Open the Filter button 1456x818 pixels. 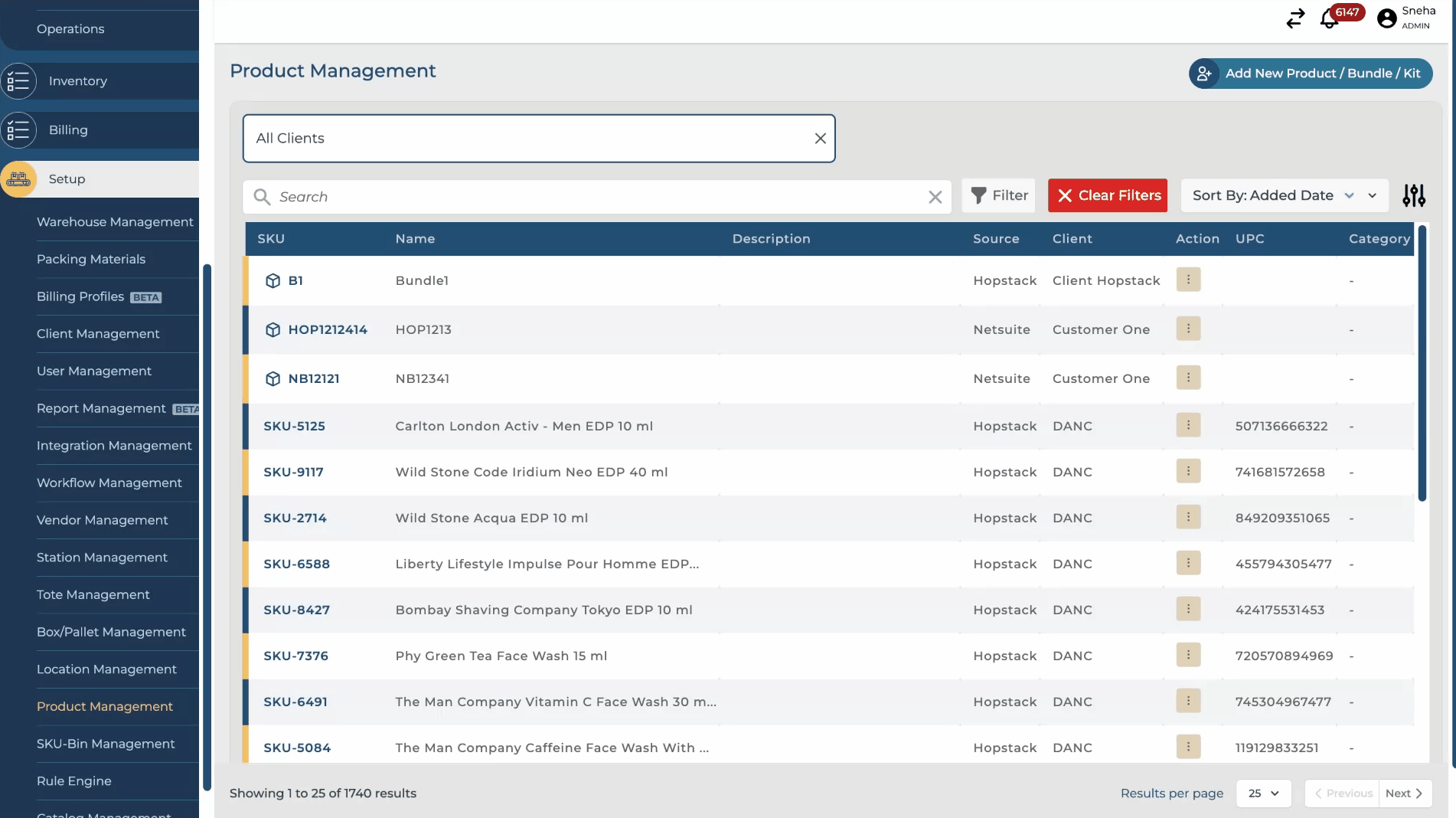click(x=999, y=196)
